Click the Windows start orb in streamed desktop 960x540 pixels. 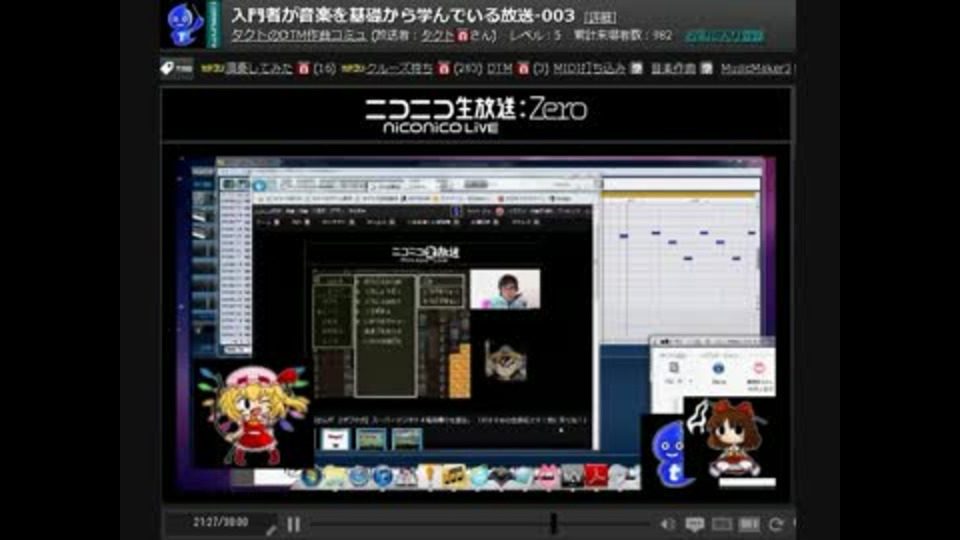click(x=312, y=477)
